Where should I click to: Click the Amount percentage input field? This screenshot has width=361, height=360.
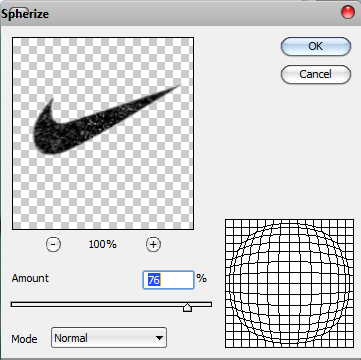tap(168, 280)
